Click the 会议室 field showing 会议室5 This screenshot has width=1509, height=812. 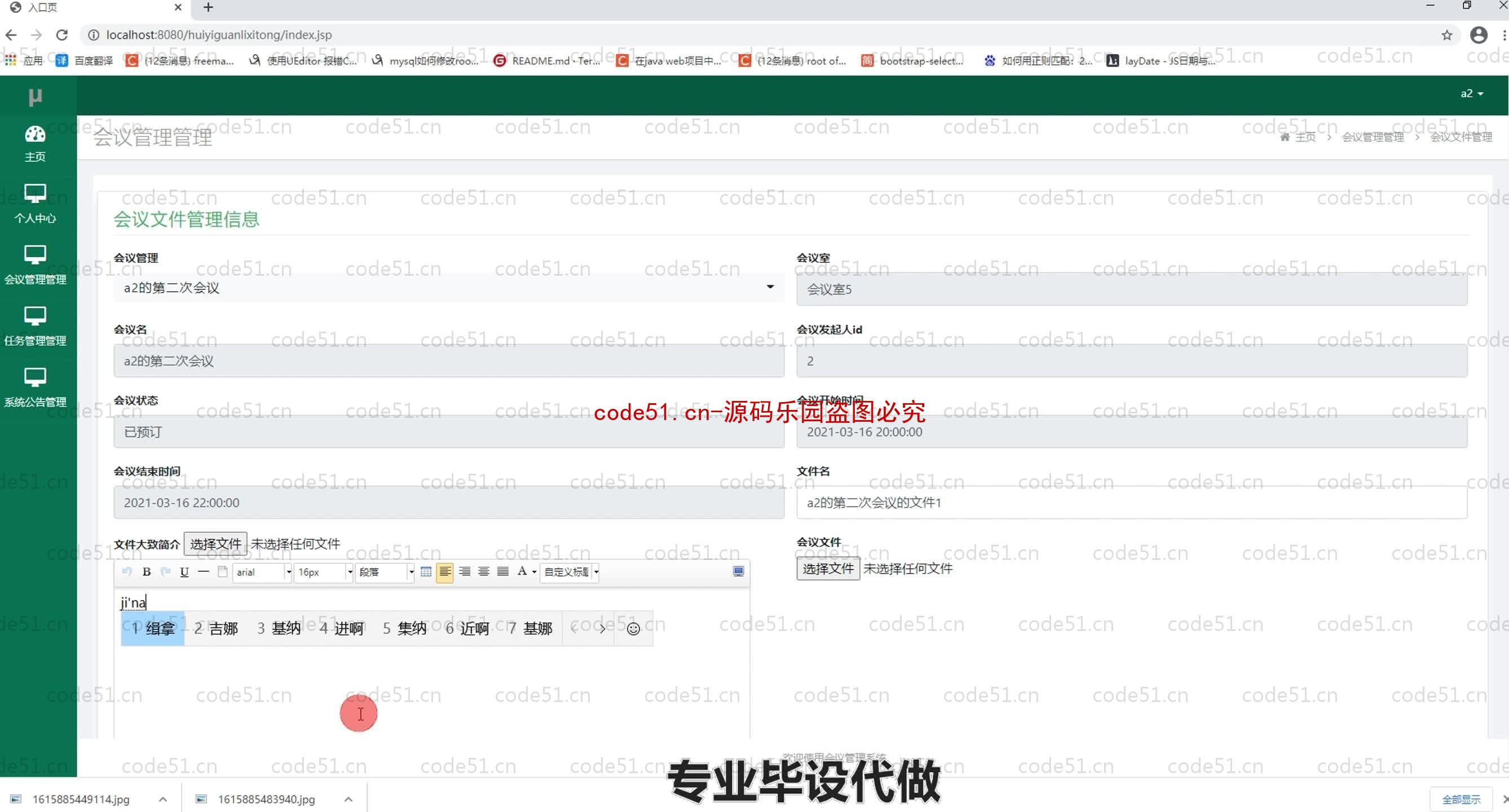(x=1131, y=289)
